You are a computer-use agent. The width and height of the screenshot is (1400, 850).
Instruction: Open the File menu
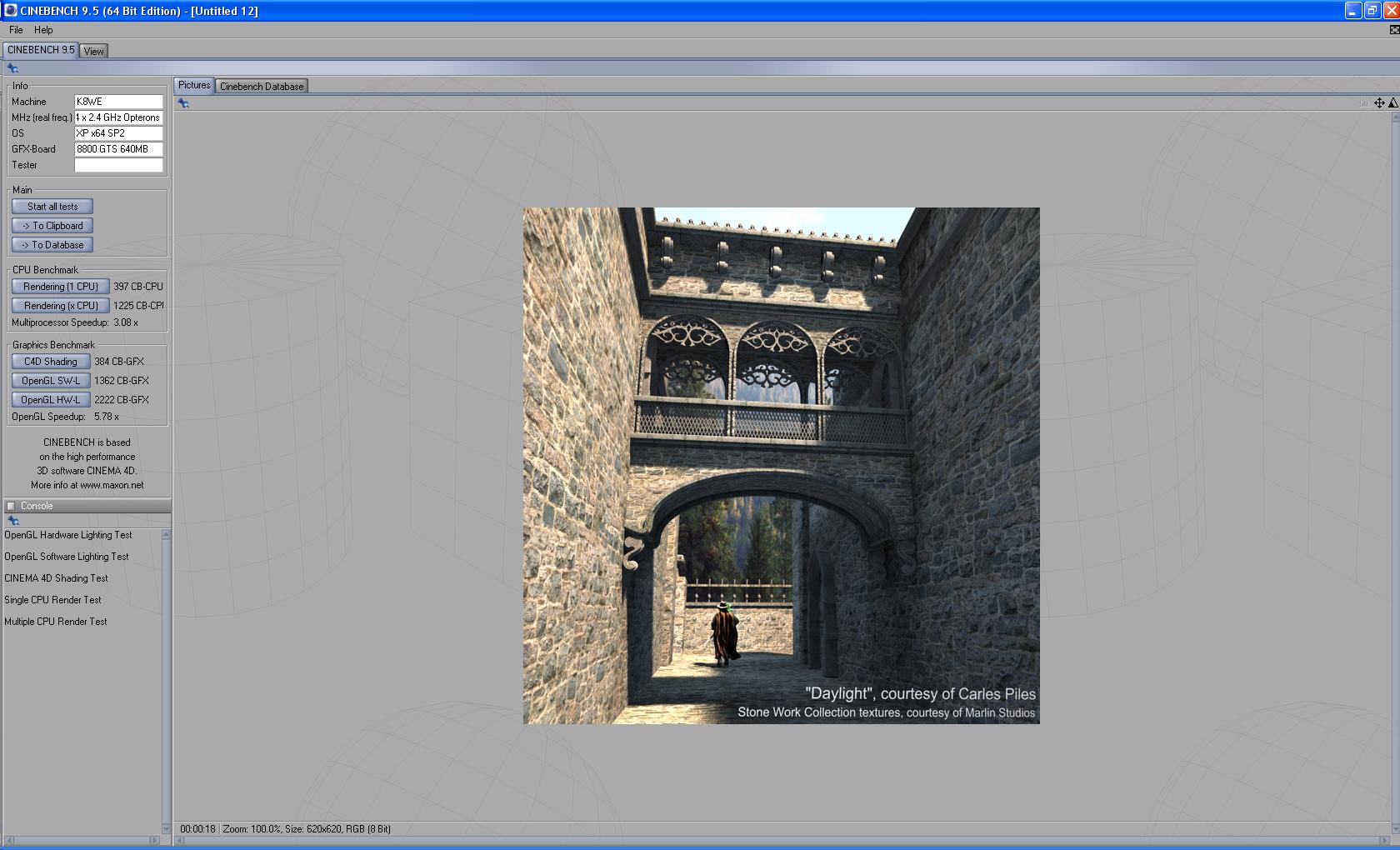(16, 30)
